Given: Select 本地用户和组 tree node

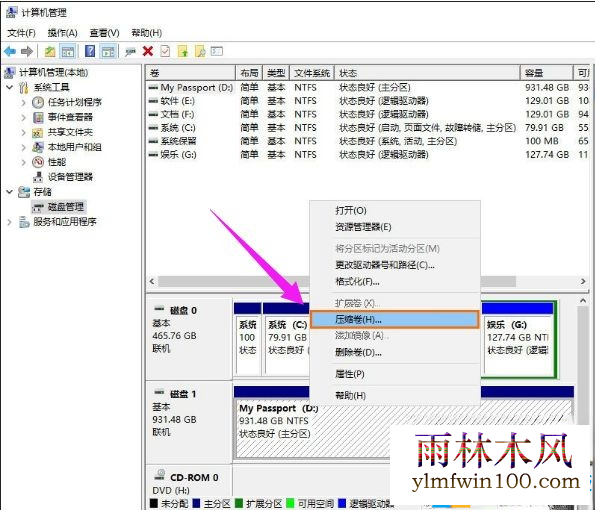Looking at the screenshot, I should [x=75, y=147].
